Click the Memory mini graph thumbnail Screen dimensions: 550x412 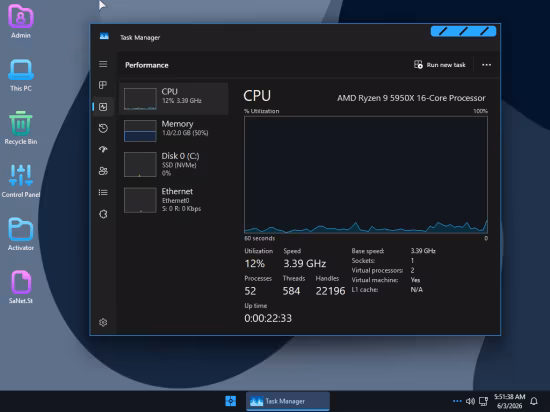tap(140, 131)
